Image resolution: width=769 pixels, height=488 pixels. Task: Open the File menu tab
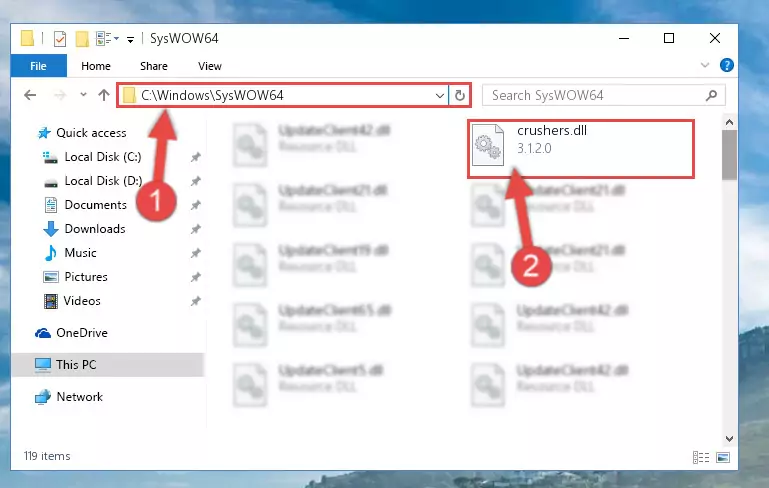pyautogui.click(x=38, y=66)
